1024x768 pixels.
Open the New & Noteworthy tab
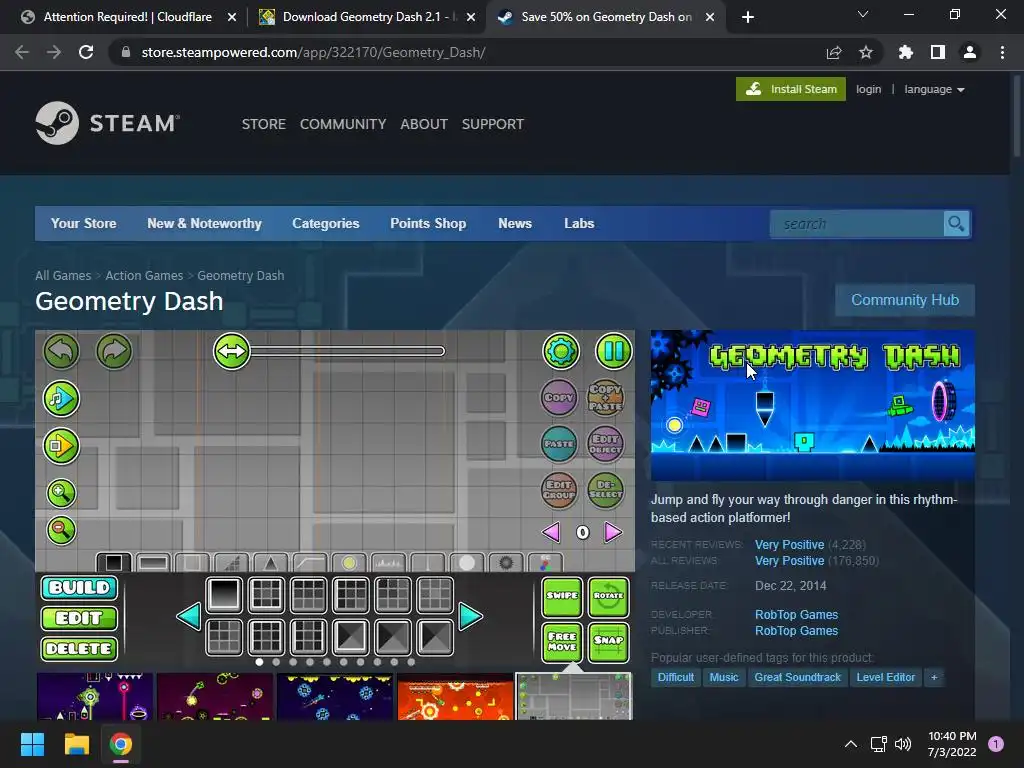click(204, 223)
